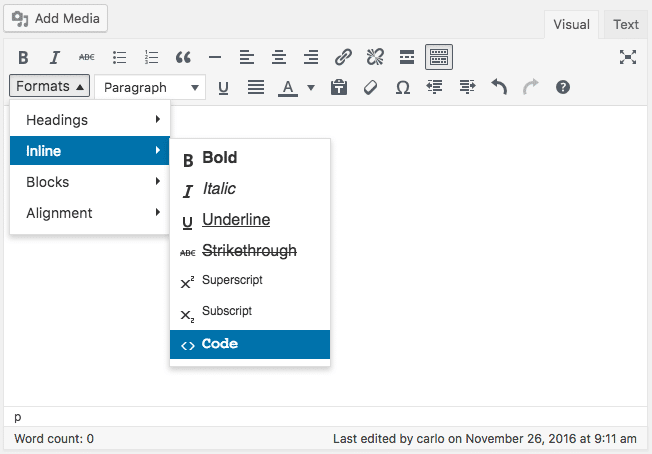Open the Paragraph style dropdown
The width and height of the screenshot is (652, 454).
pos(150,87)
